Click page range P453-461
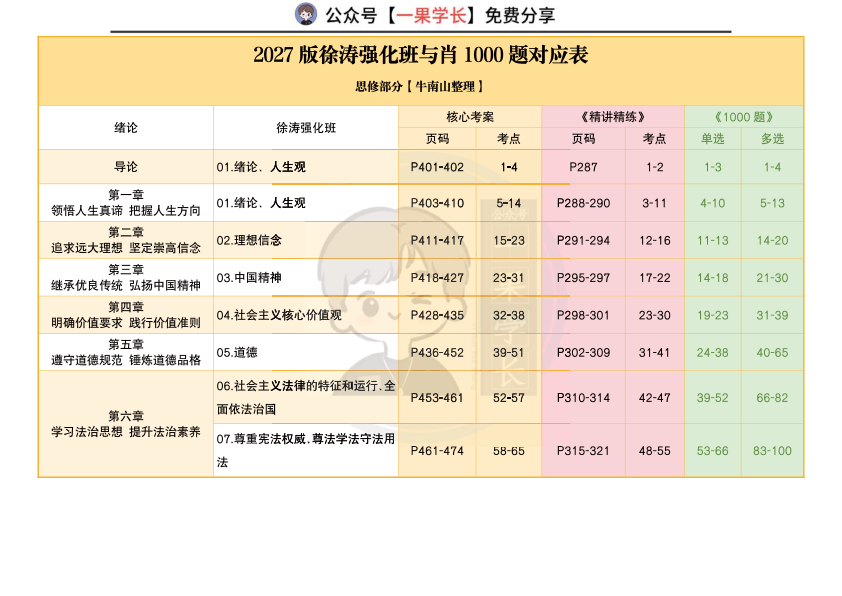 coord(437,398)
